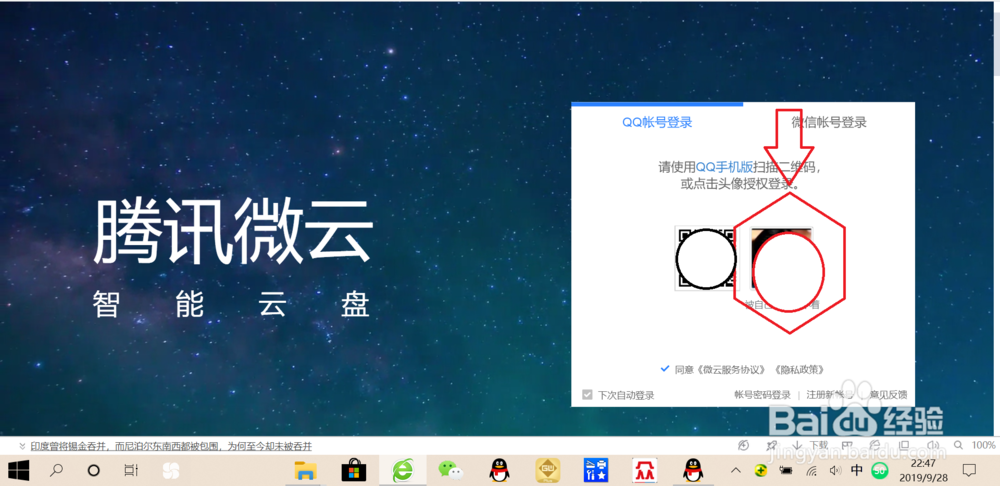Click the green e browser taskbar icon
The height and width of the screenshot is (486, 1000).
[402, 471]
